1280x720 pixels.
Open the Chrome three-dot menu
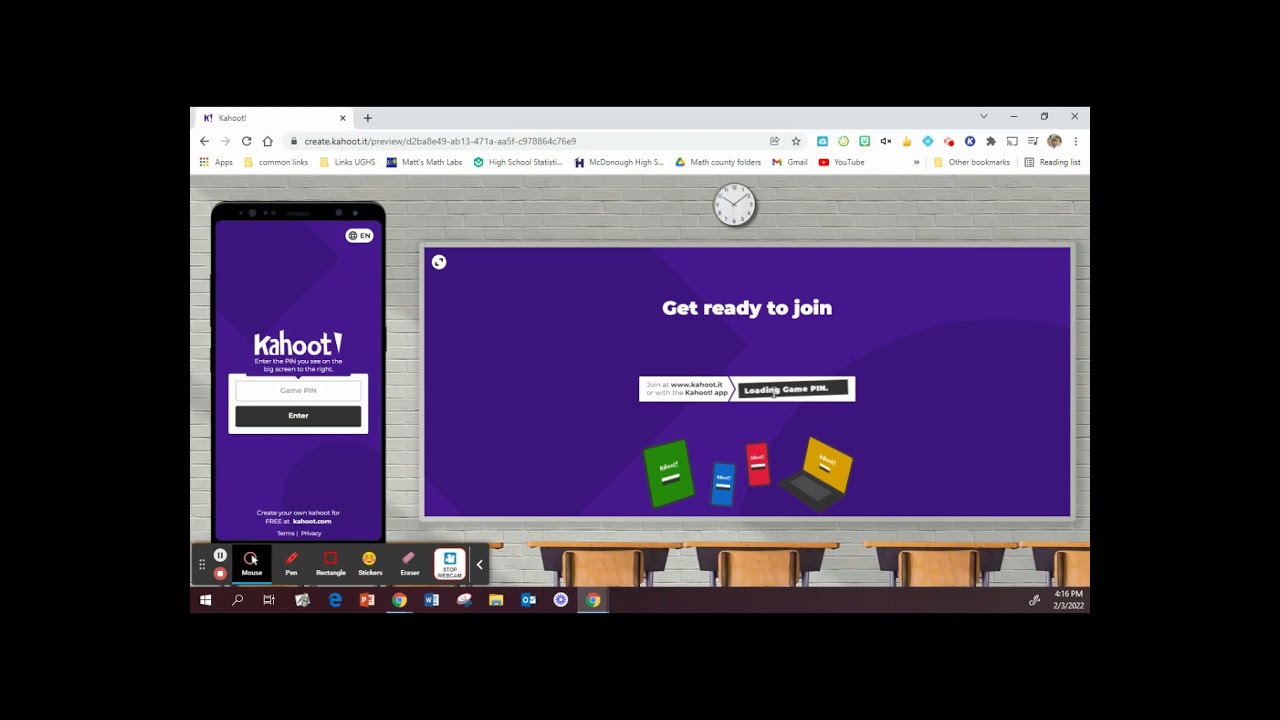pyautogui.click(x=1075, y=141)
